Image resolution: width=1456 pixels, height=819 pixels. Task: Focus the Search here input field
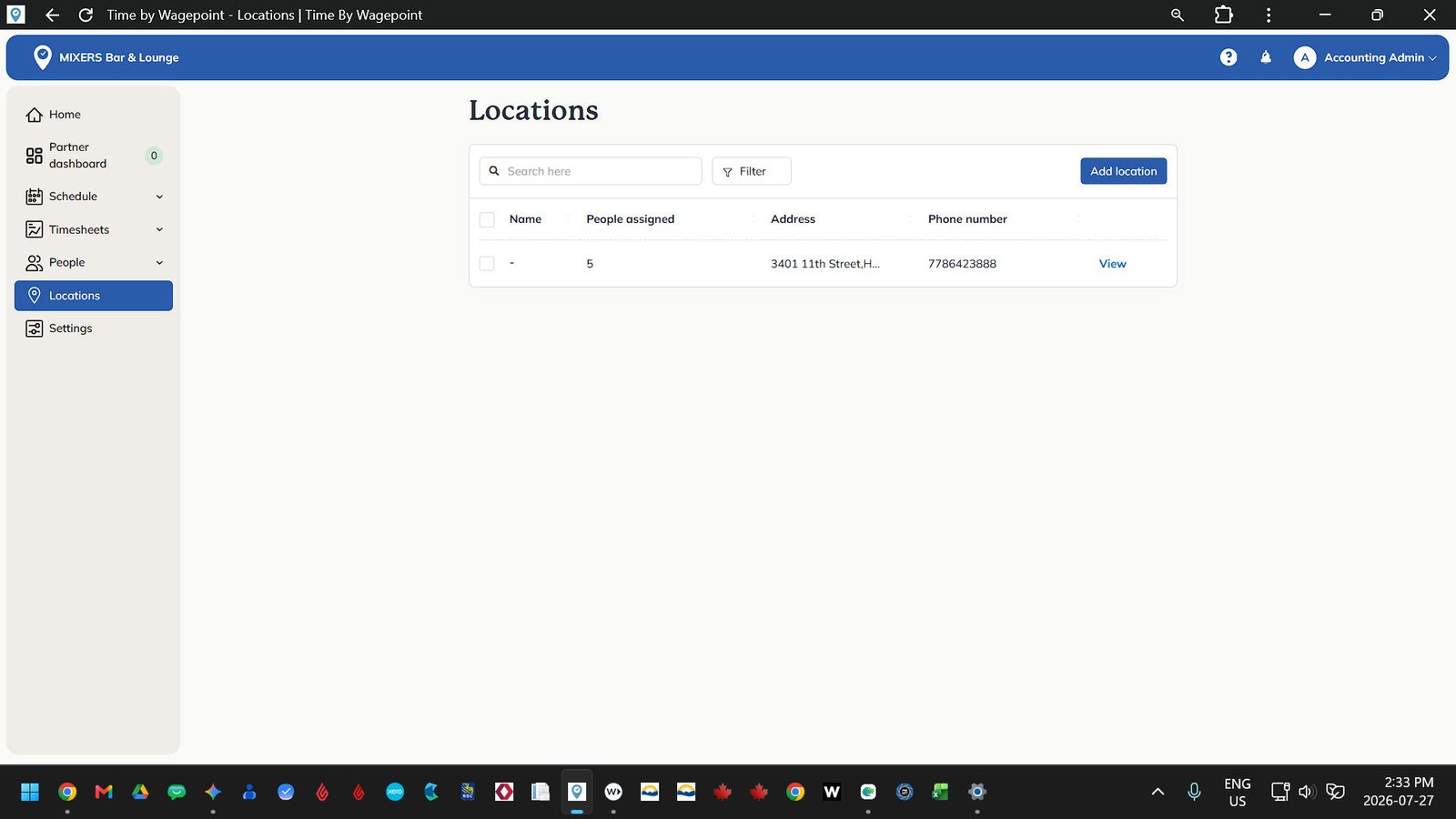[591, 171]
